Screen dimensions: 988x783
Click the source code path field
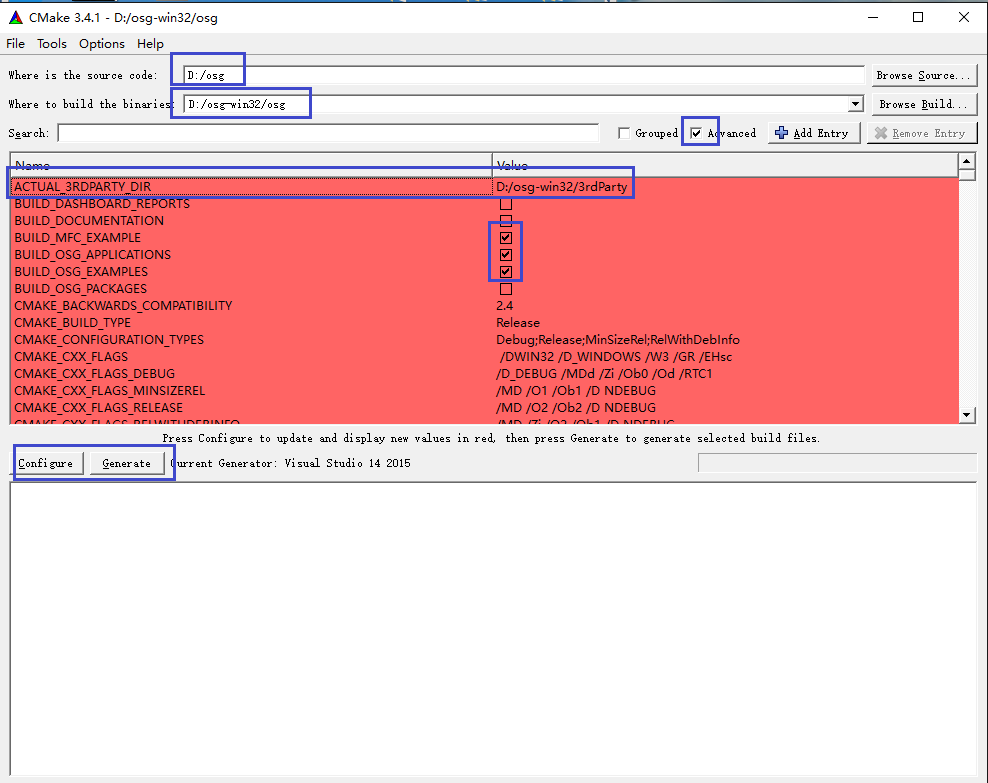(x=524, y=75)
